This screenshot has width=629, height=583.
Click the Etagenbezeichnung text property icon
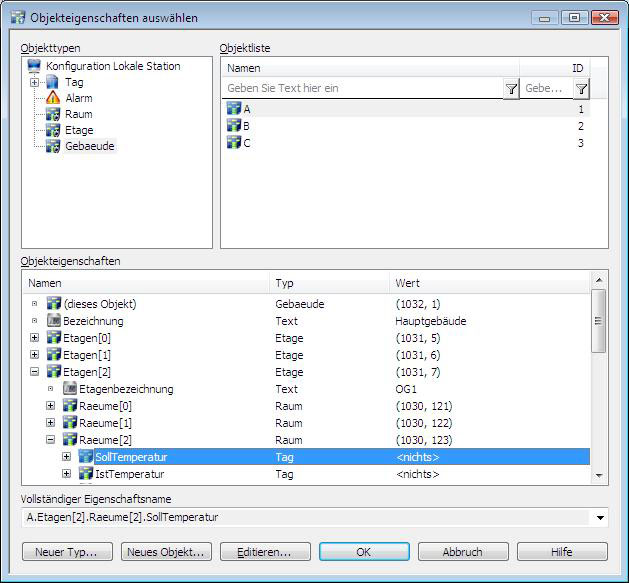[70, 389]
